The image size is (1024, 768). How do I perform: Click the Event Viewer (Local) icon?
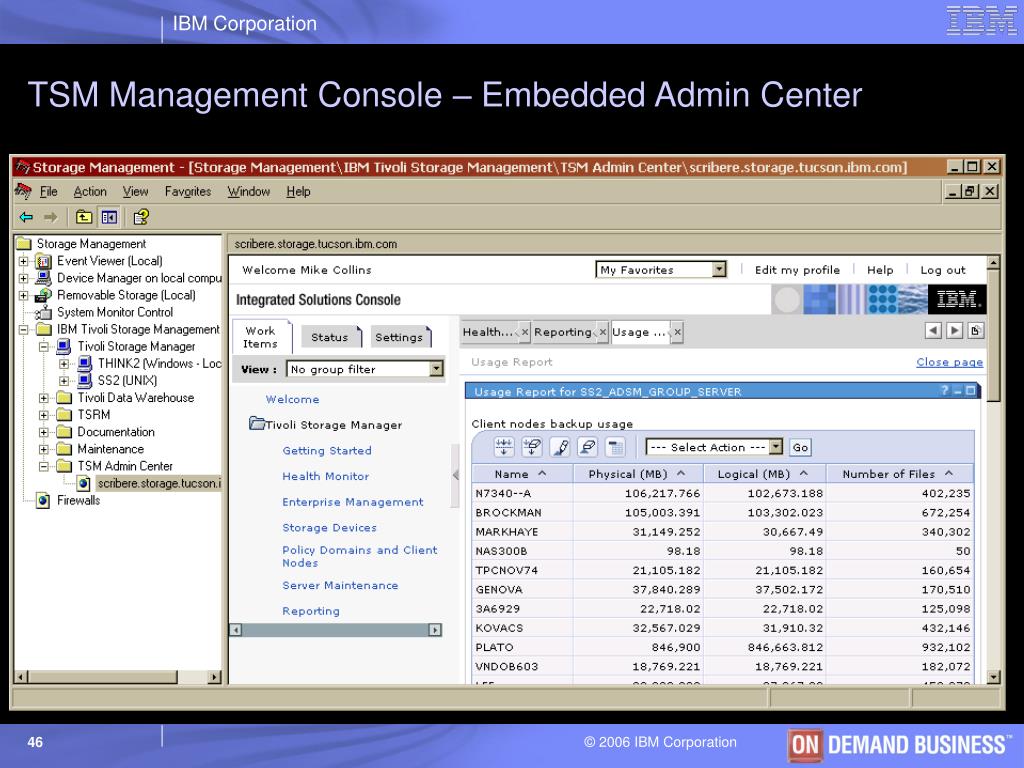43,261
